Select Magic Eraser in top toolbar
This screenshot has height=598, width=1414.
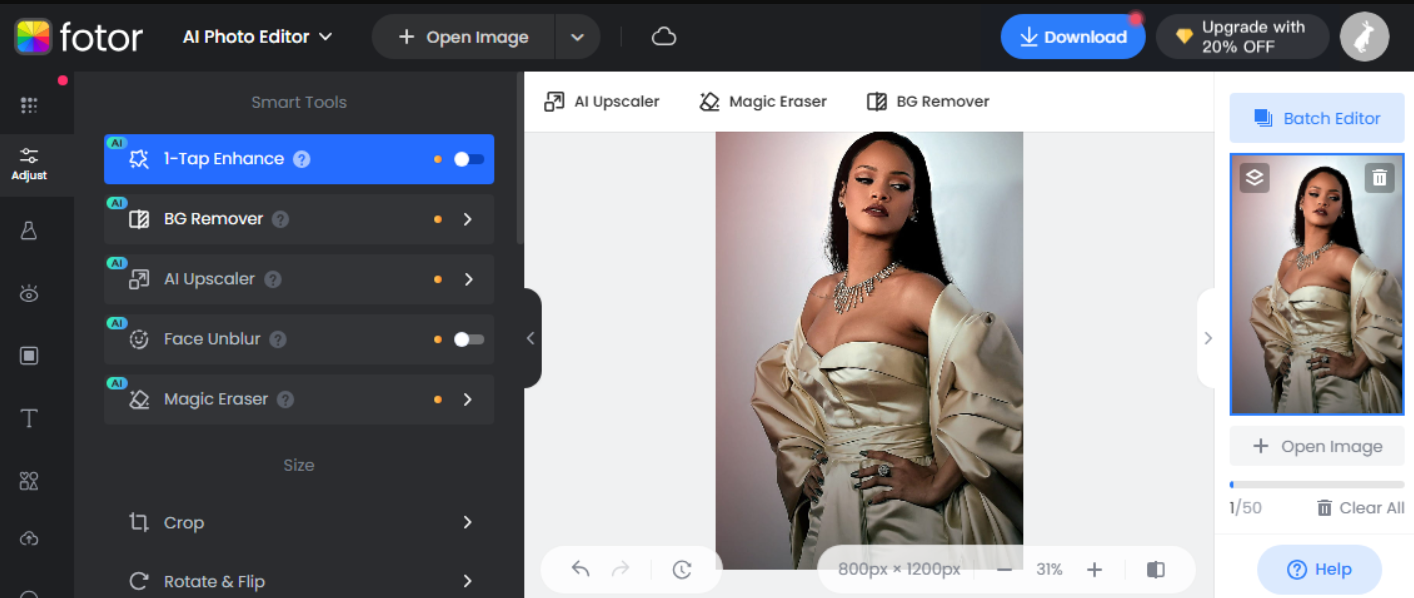(x=763, y=101)
